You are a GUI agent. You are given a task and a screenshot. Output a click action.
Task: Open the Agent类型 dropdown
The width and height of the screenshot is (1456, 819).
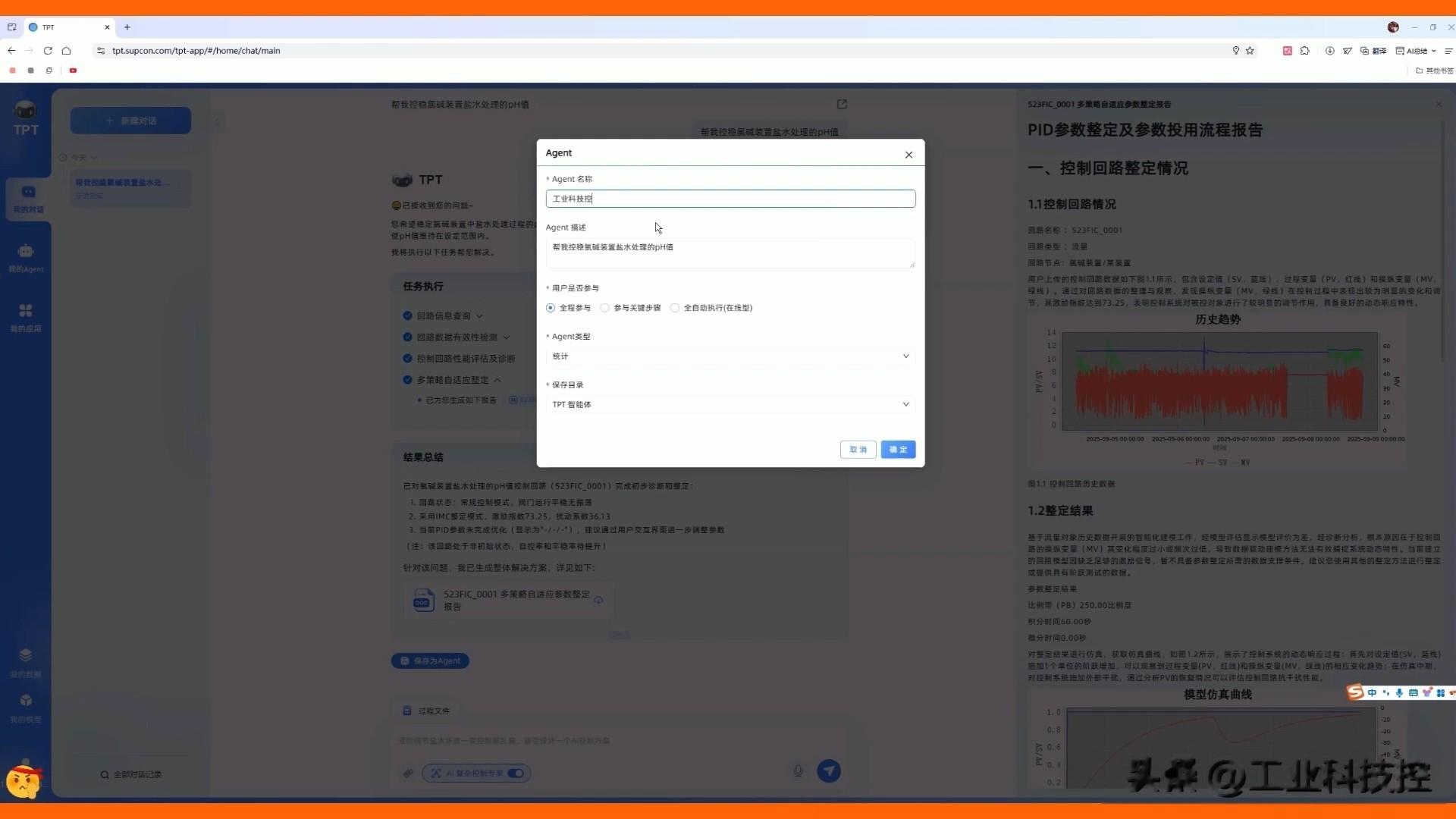(x=730, y=356)
